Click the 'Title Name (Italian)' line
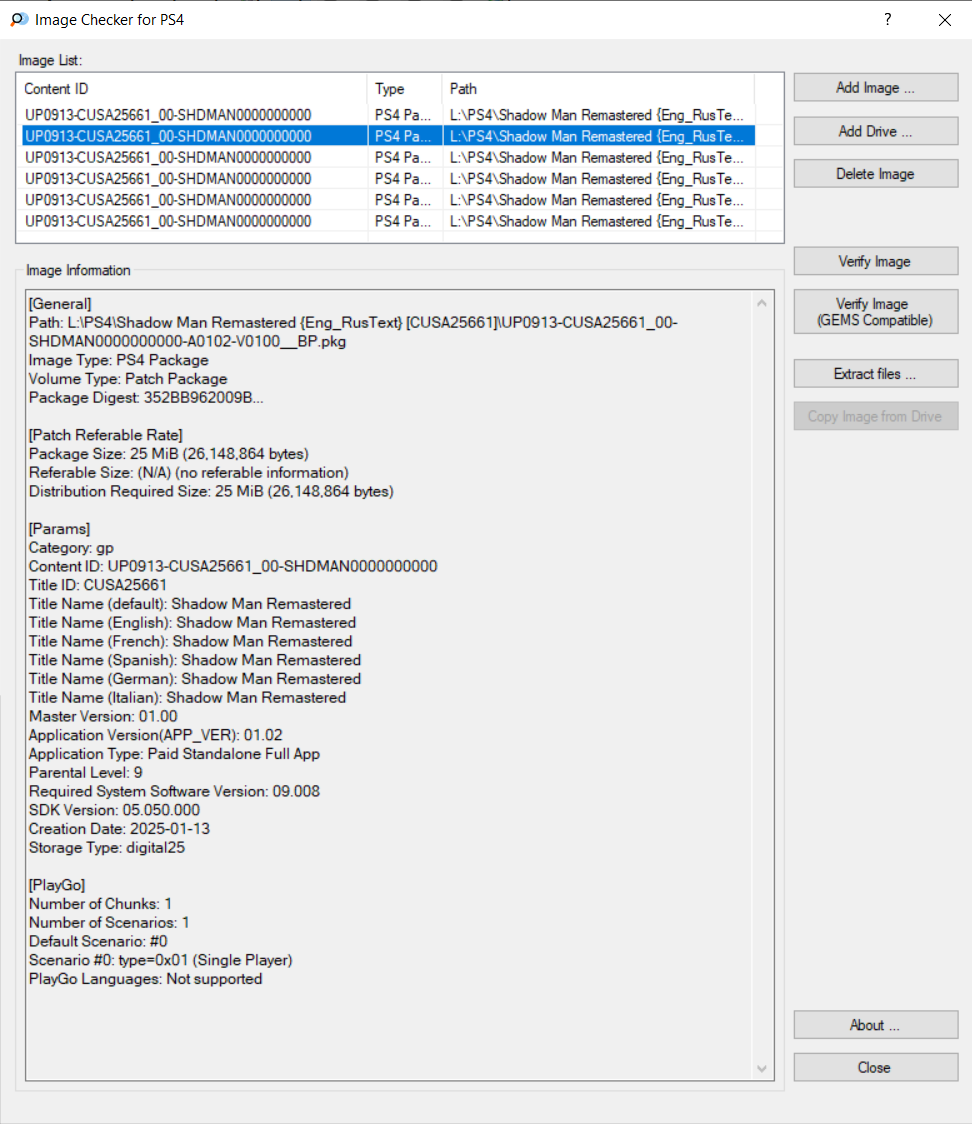This screenshot has height=1124, width=972. click(x=188, y=697)
